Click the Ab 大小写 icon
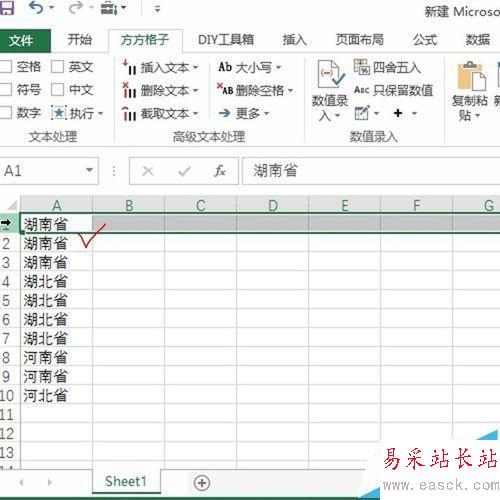500x500 pixels. tap(225, 67)
